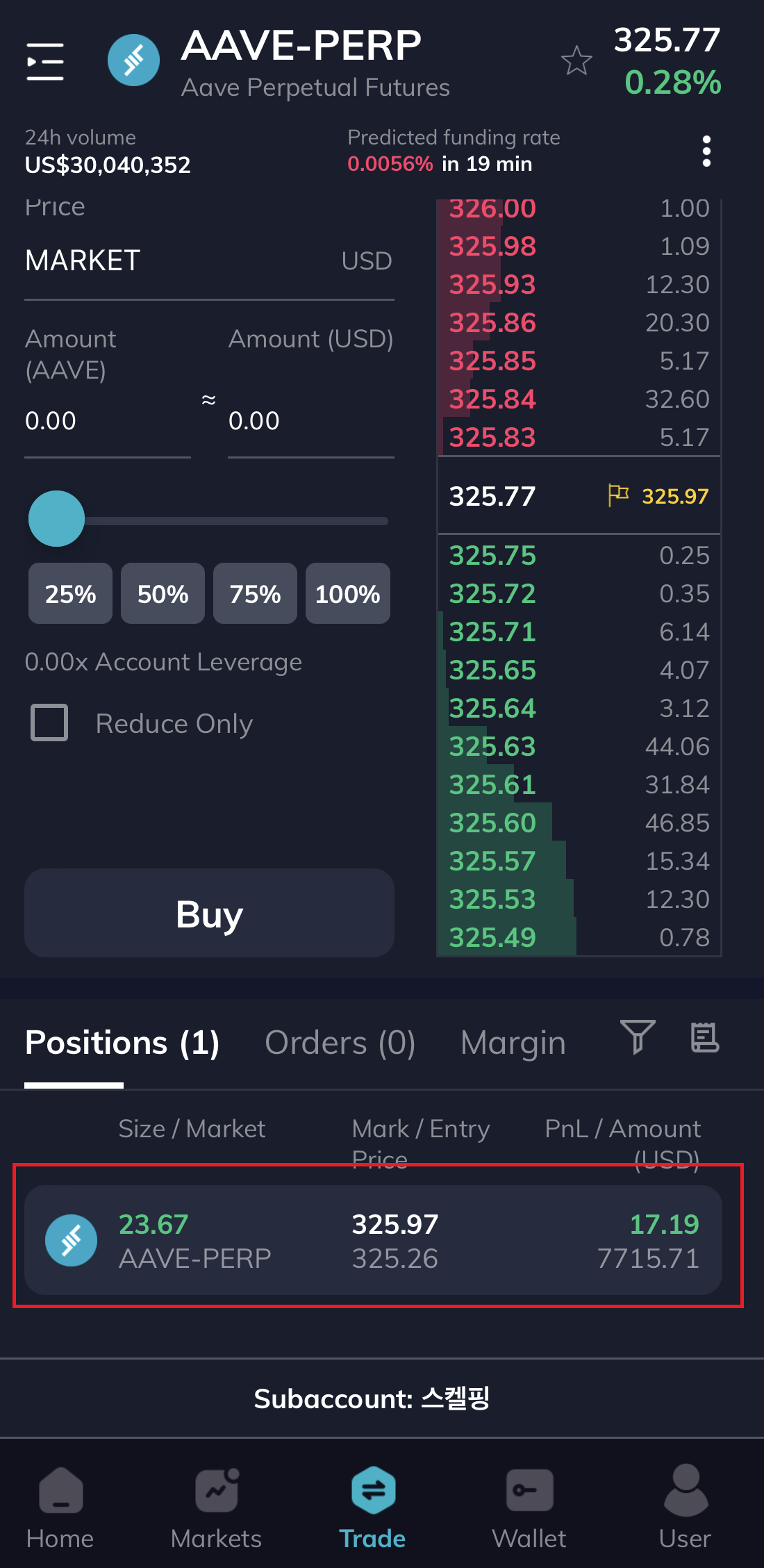Image resolution: width=764 pixels, height=1568 pixels.
Task: Tap position size 23.67
Action: point(153,1224)
